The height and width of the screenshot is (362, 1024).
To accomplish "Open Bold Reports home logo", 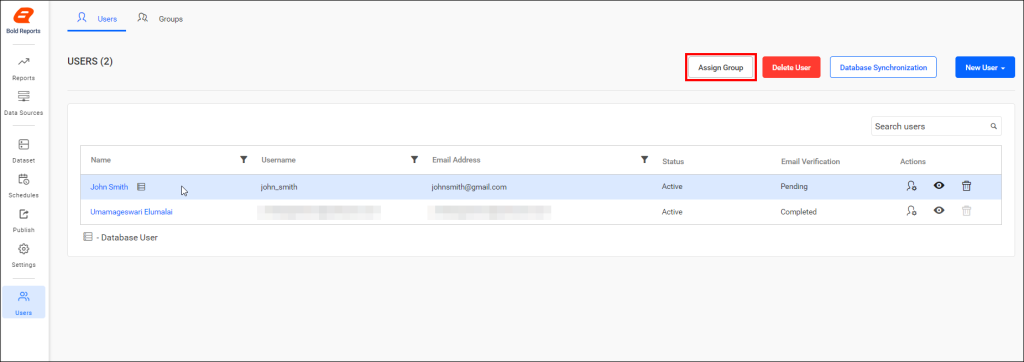I will [24, 20].
